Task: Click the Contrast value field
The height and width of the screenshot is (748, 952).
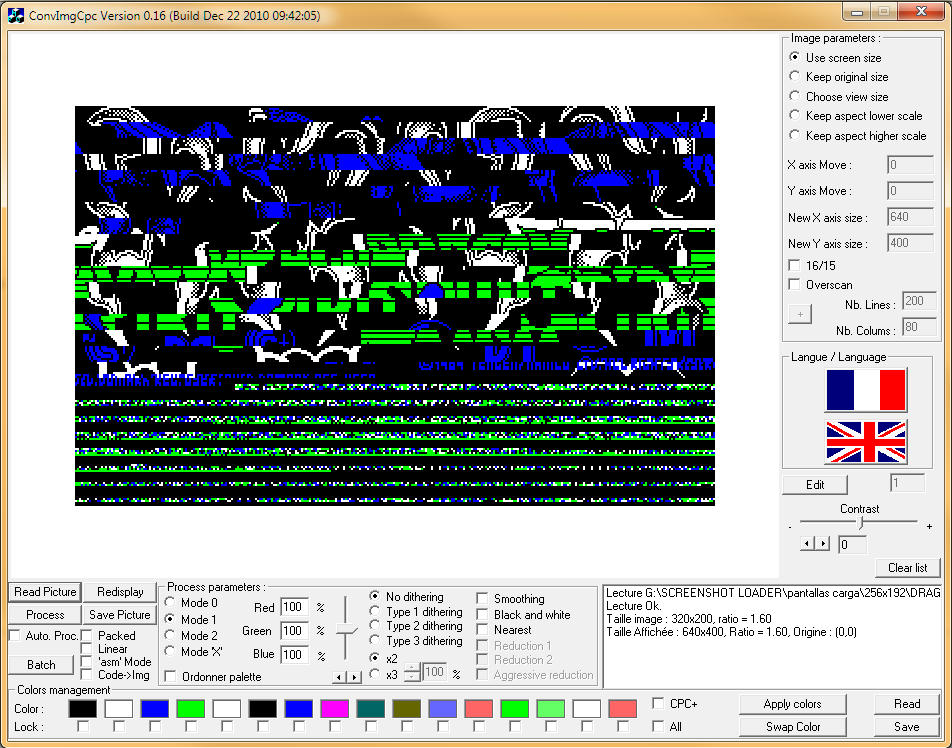Action: point(852,545)
